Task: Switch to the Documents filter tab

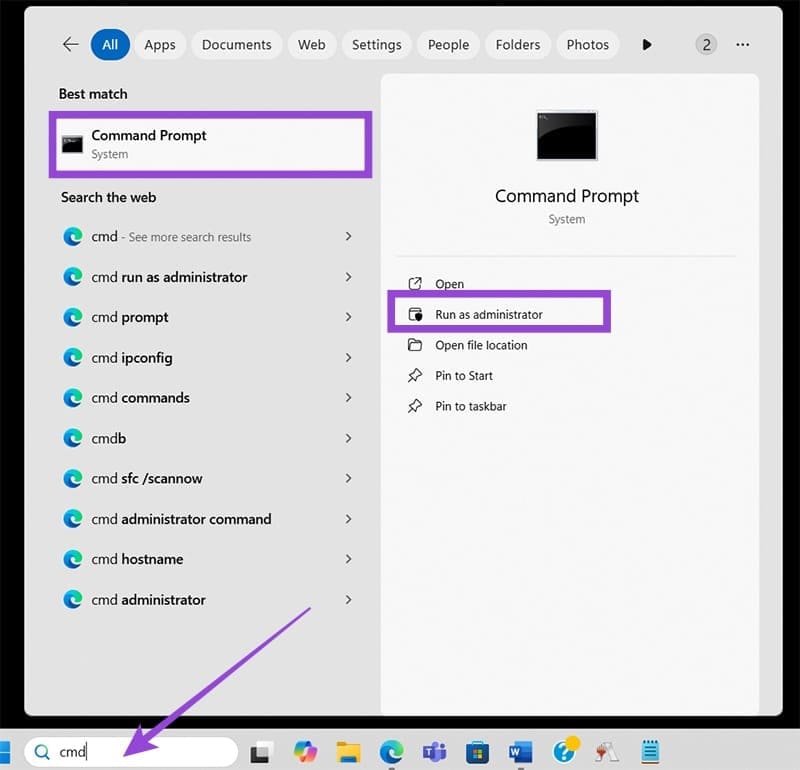Action: [x=236, y=45]
